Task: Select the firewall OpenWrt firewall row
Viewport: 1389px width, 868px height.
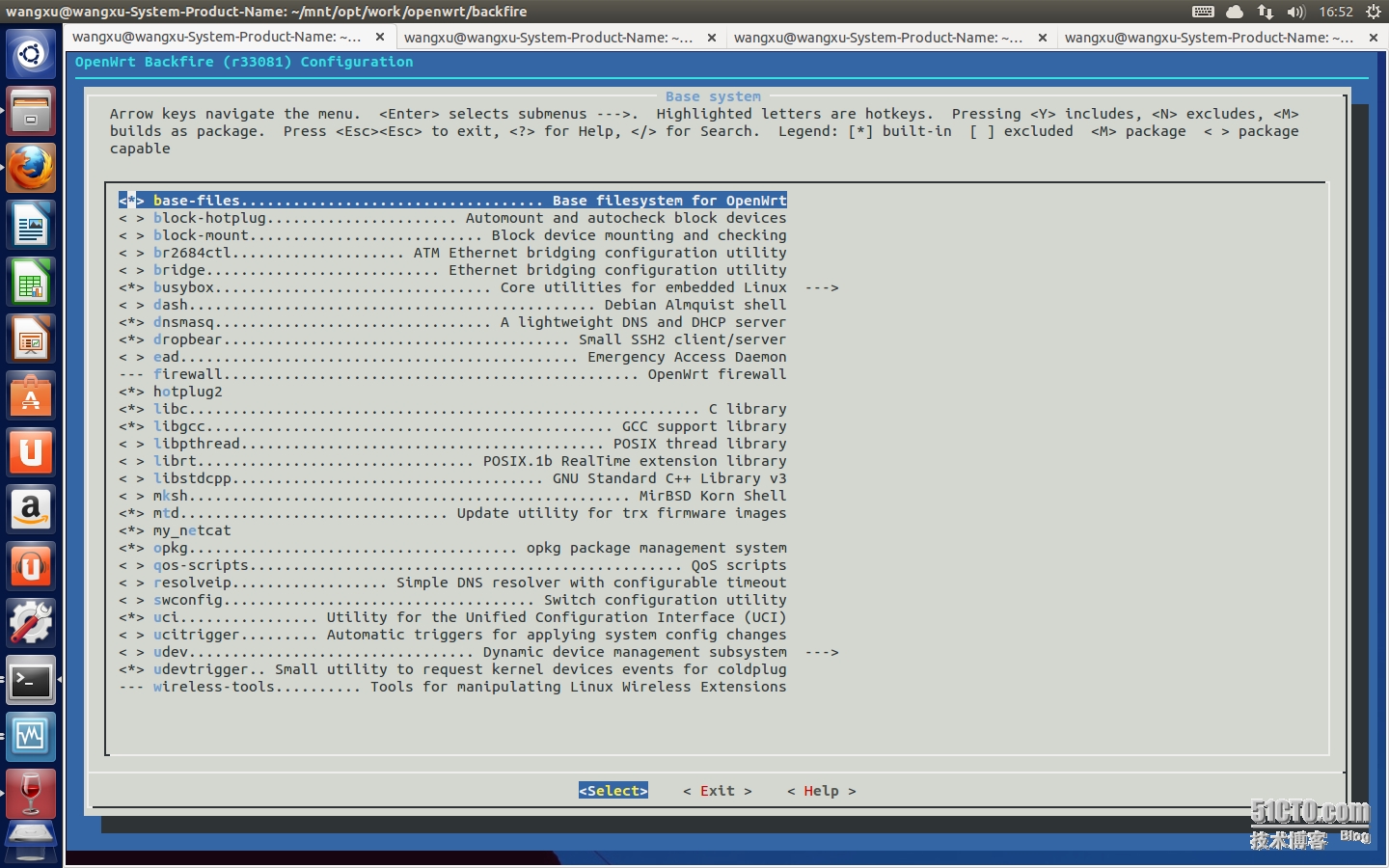Action: coord(452,374)
